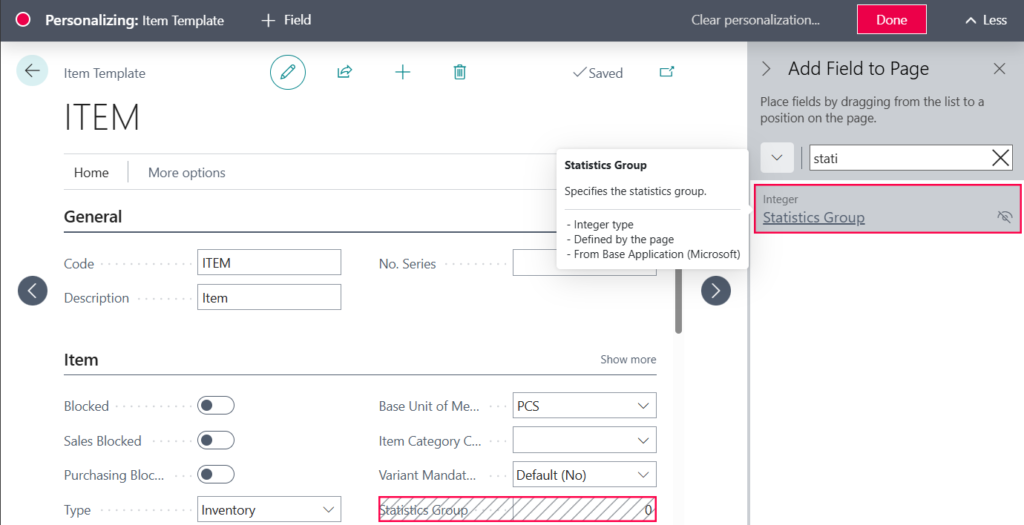1024x525 pixels.
Task: Go to next record using right arrow
Action: 715,291
